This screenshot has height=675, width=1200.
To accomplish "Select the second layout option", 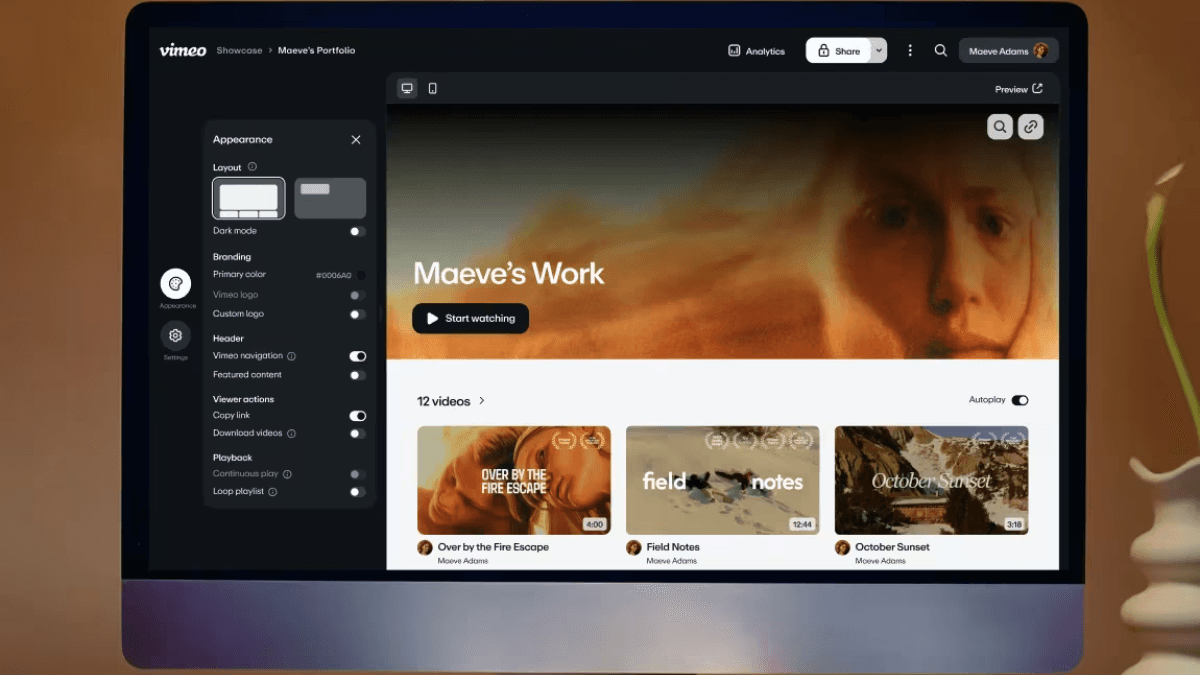I will tap(330, 198).
